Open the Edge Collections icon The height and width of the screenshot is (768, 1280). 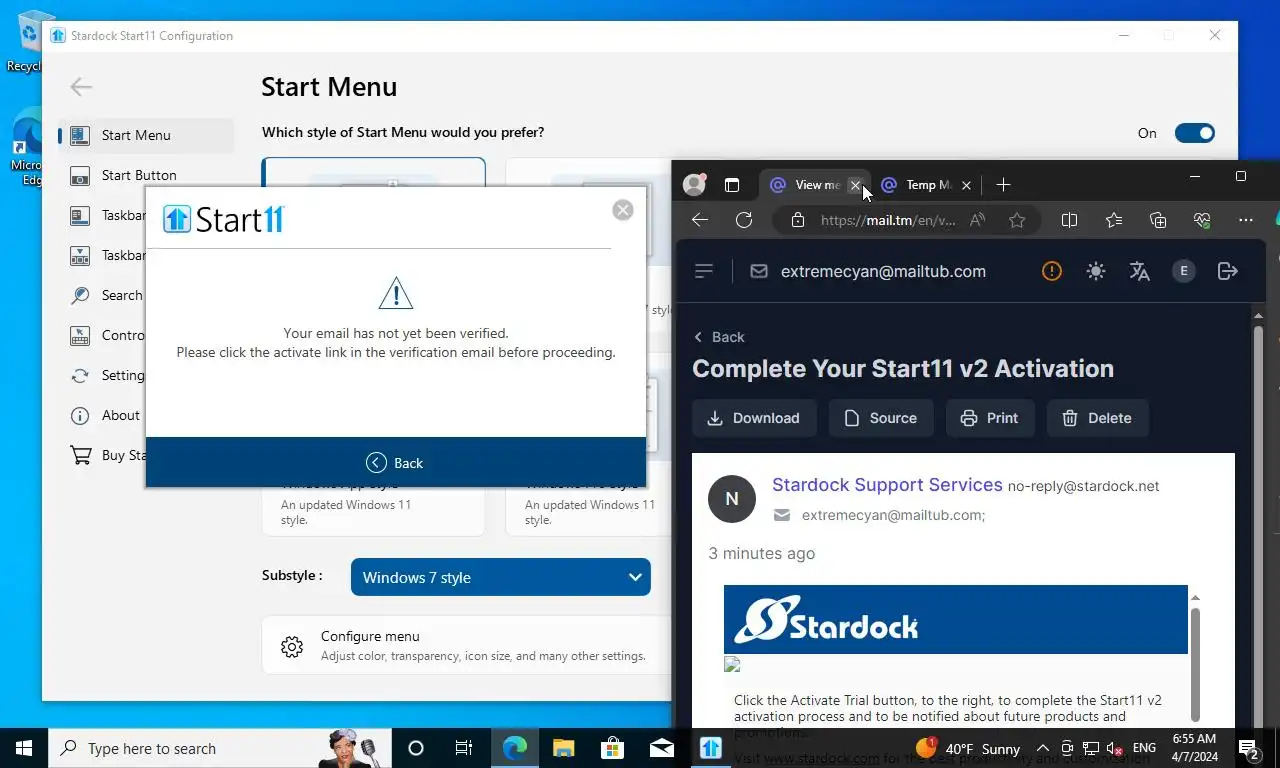(x=1158, y=220)
